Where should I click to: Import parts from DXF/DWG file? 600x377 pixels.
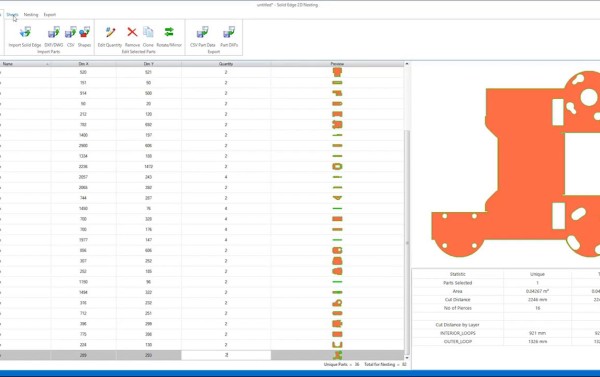click(54, 32)
